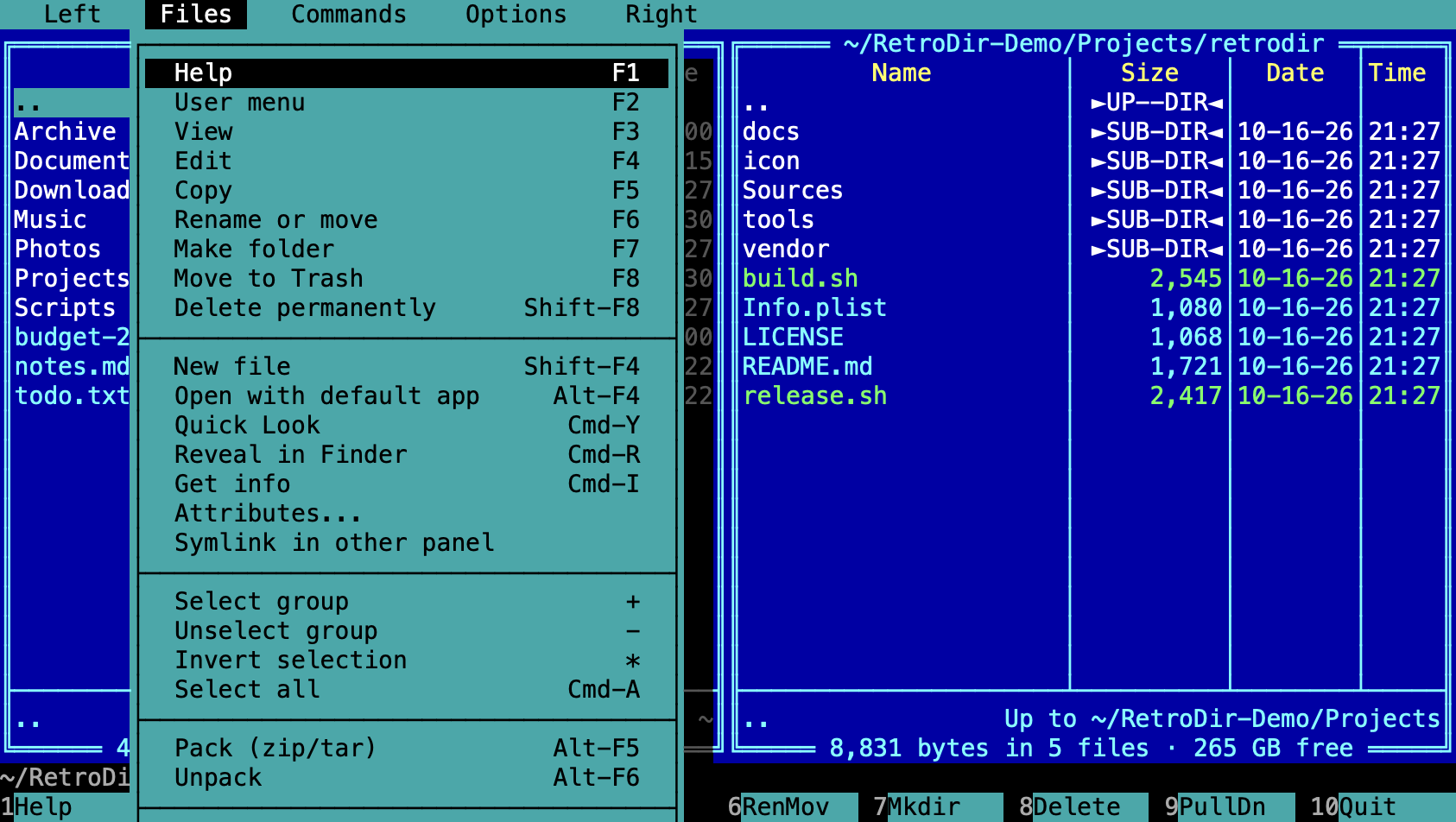
Task: Choose Delete permanently
Action: click(407, 308)
